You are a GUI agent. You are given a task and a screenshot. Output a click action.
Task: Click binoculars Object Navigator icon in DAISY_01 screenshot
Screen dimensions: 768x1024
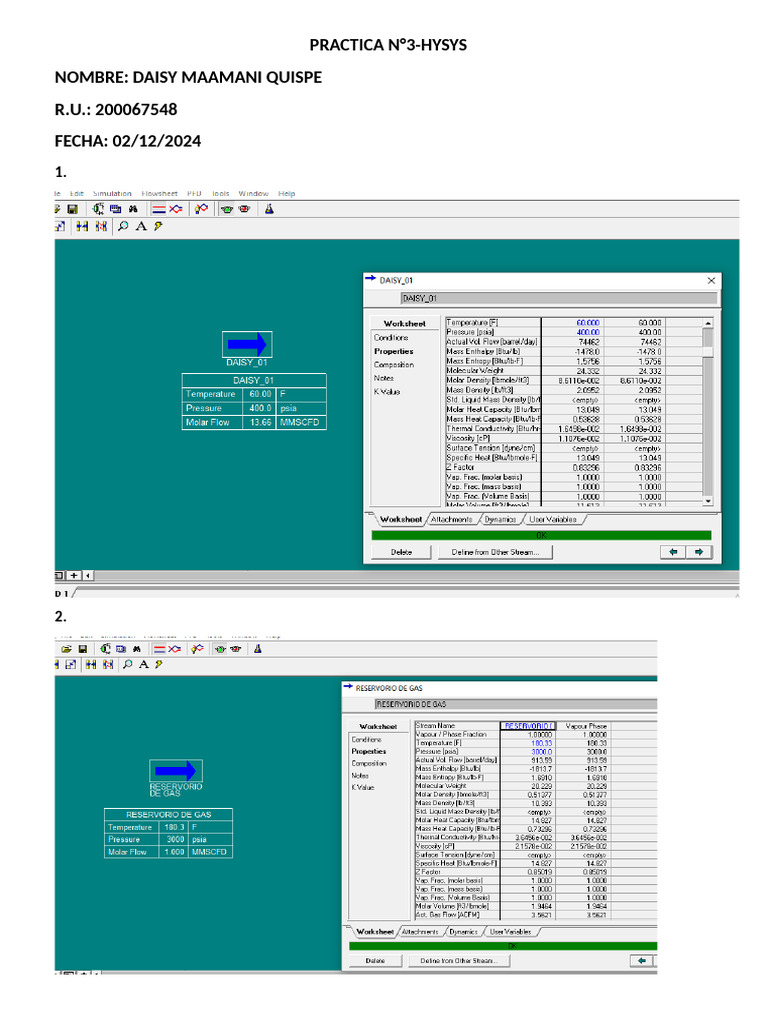coord(133,209)
